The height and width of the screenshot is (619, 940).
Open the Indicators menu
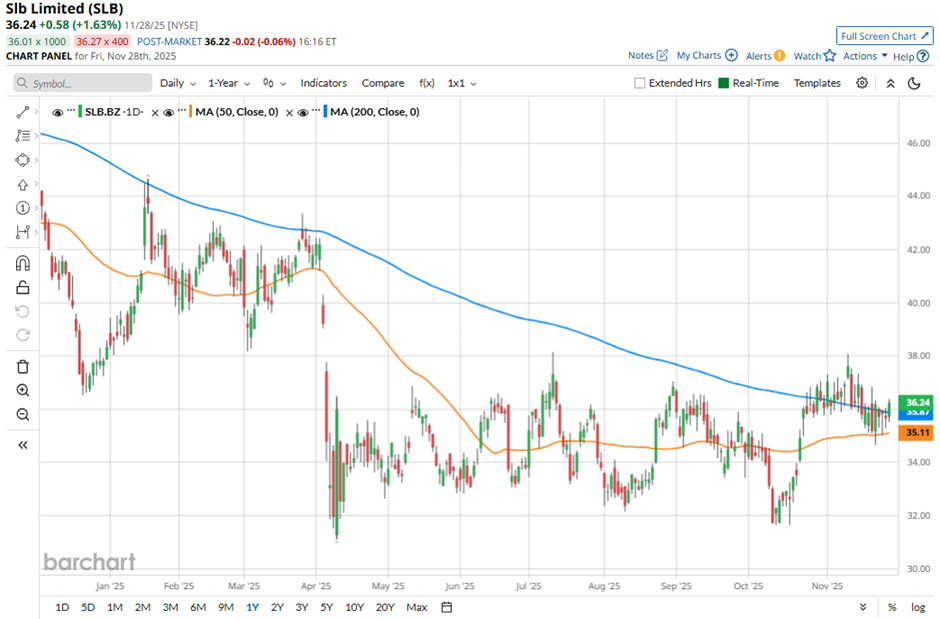pos(324,83)
